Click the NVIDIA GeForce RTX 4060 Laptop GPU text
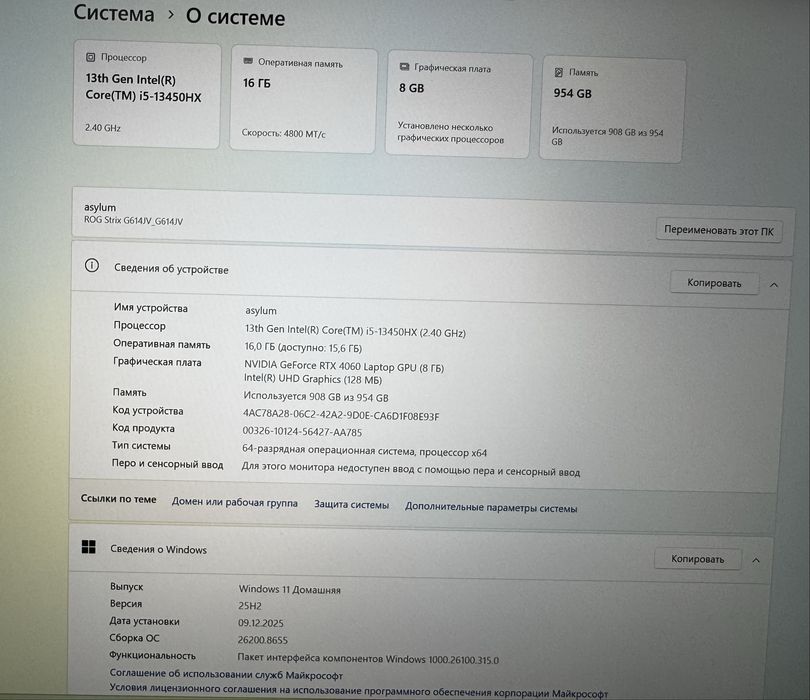This screenshot has width=810, height=700. pos(344,366)
